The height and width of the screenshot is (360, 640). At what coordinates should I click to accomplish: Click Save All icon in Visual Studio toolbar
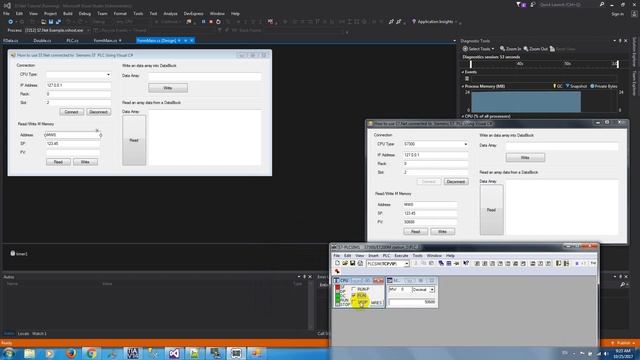point(58,22)
